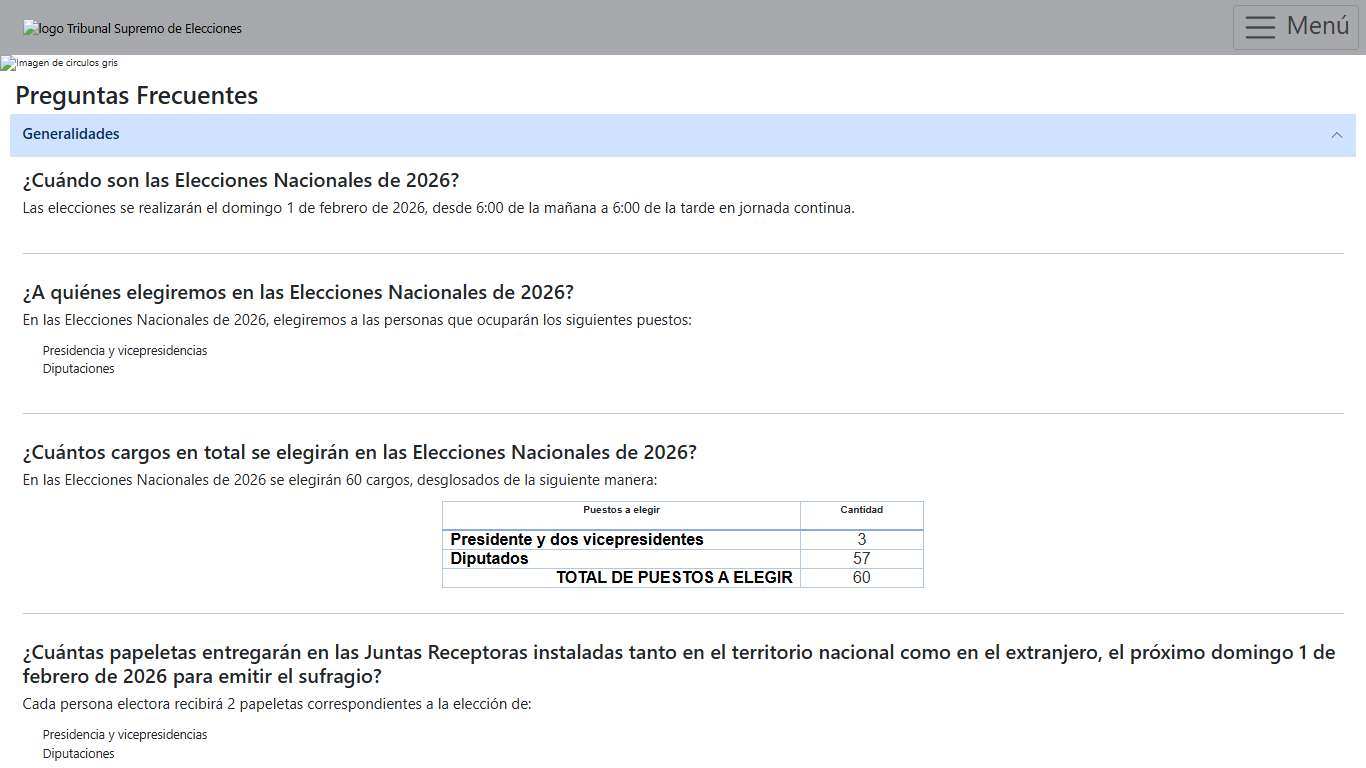Click the TOTAL DE PUESTOS A ELEGIR cell
The height and width of the screenshot is (768, 1366).
coord(675,578)
